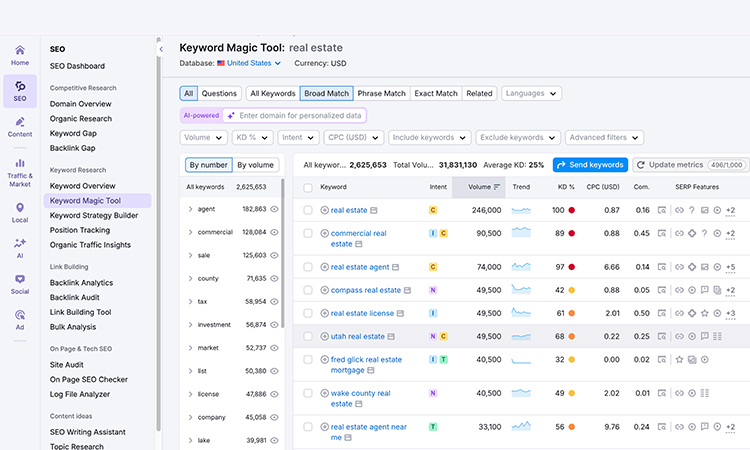Open the Content section icon

click(x=20, y=127)
